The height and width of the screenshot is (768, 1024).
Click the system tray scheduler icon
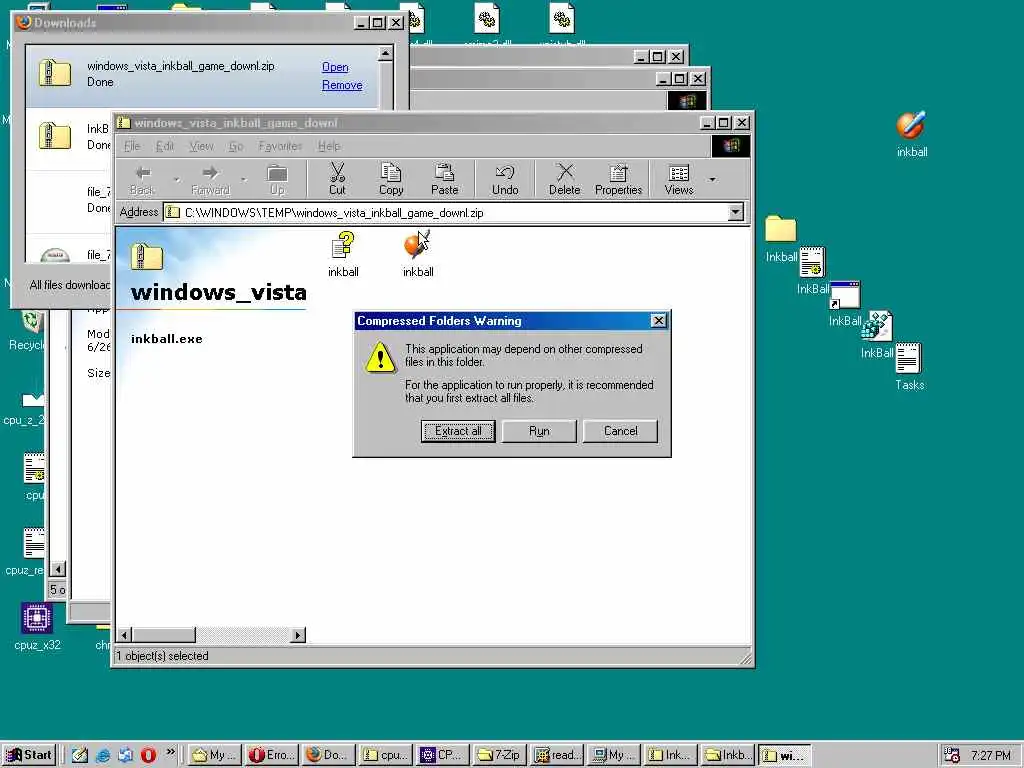pyautogui.click(x=952, y=755)
